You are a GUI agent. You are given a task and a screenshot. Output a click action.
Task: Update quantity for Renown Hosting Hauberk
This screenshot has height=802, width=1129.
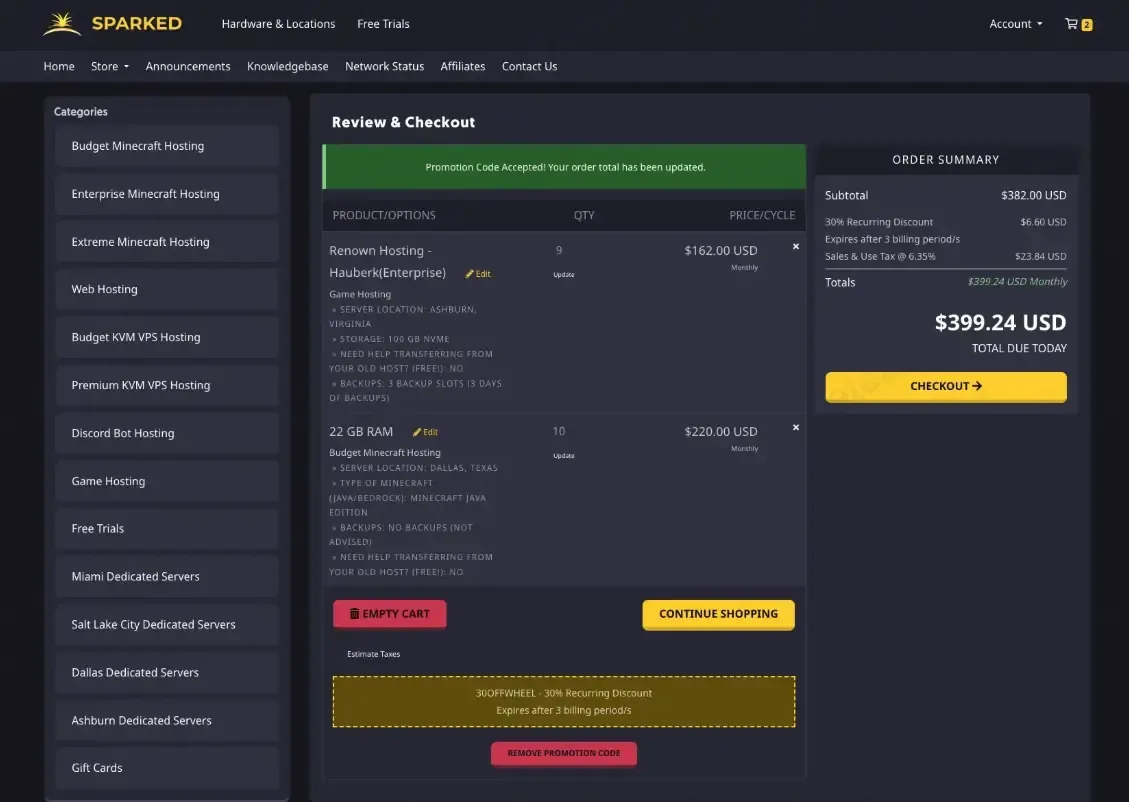[564, 274]
